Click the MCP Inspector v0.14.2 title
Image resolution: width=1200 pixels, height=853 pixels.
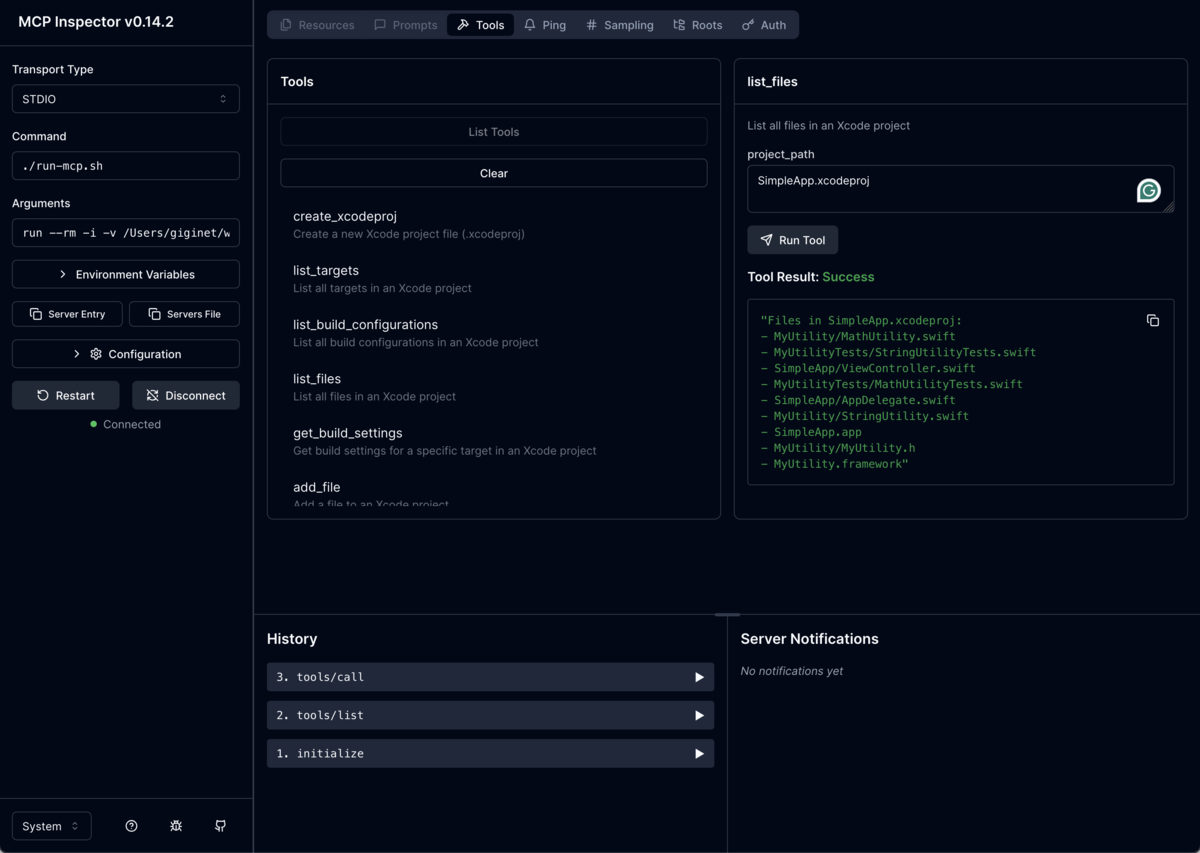[96, 22]
